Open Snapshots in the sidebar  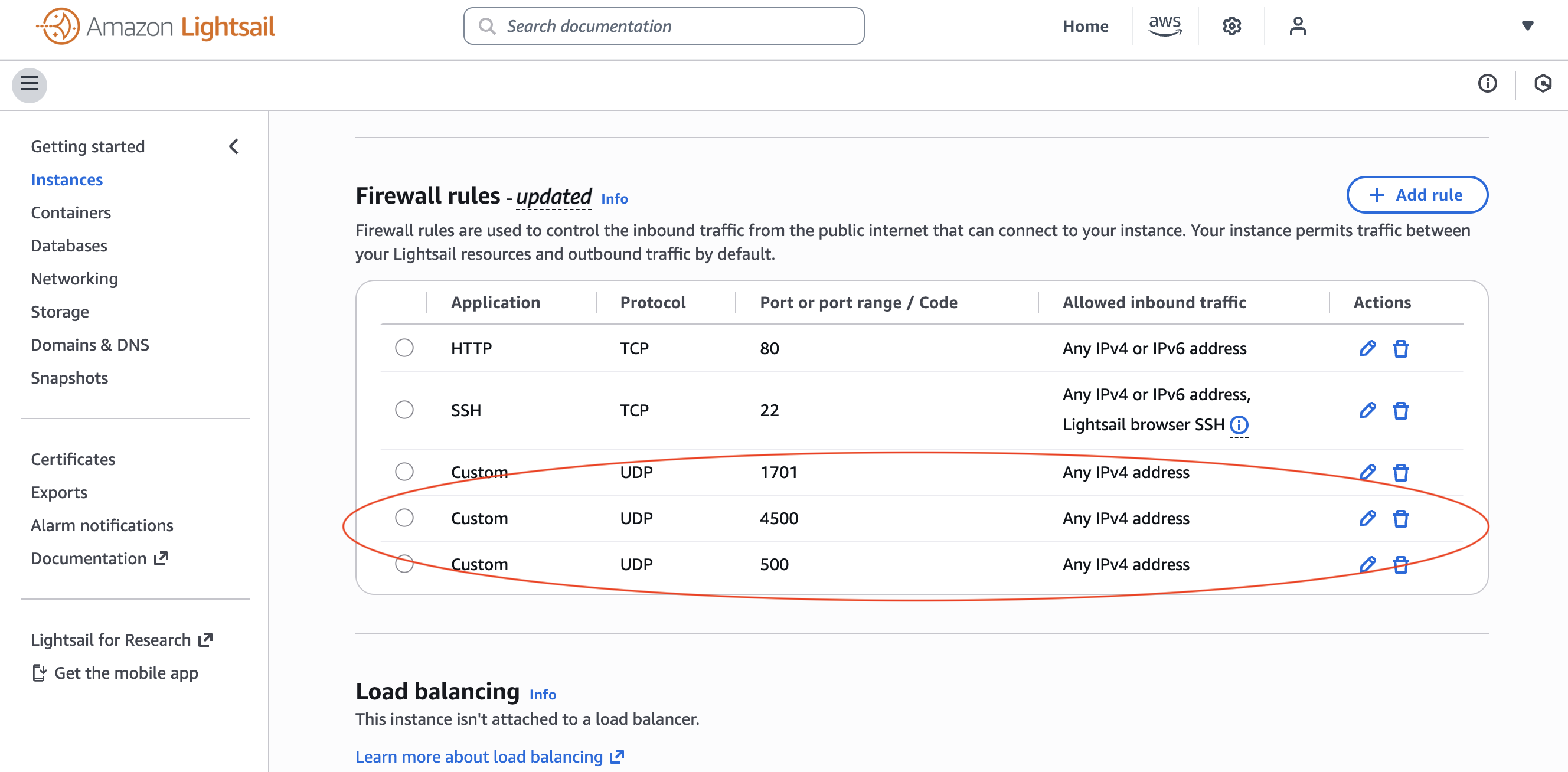(x=70, y=378)
